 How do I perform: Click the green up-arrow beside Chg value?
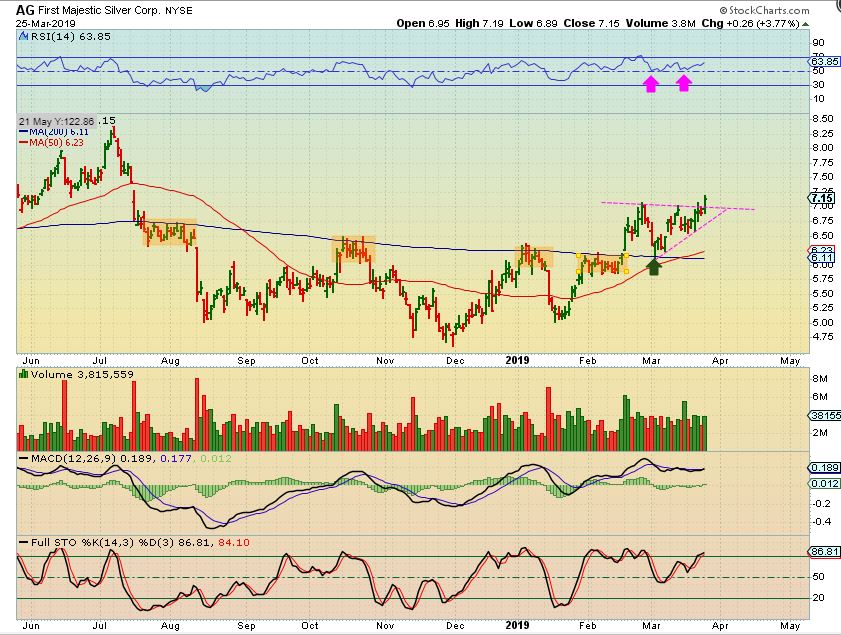coord(807,24)
